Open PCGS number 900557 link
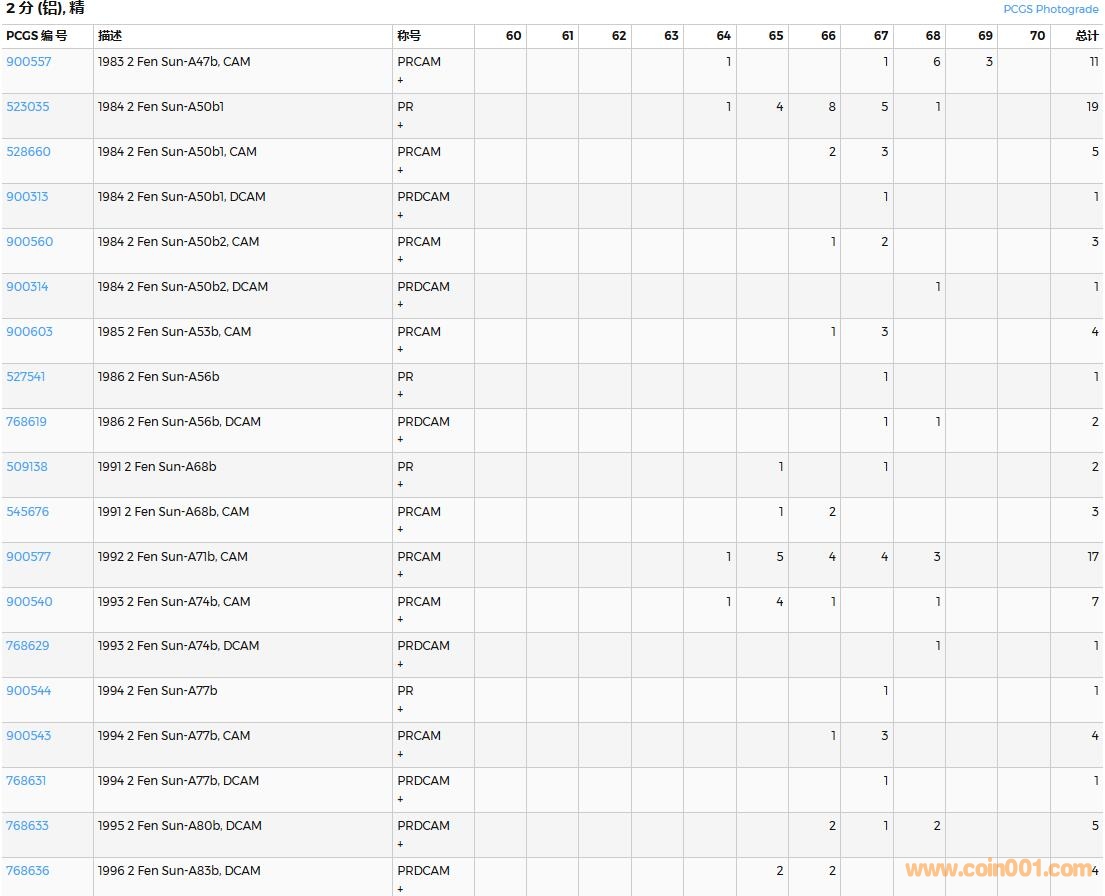 point(29,62)
